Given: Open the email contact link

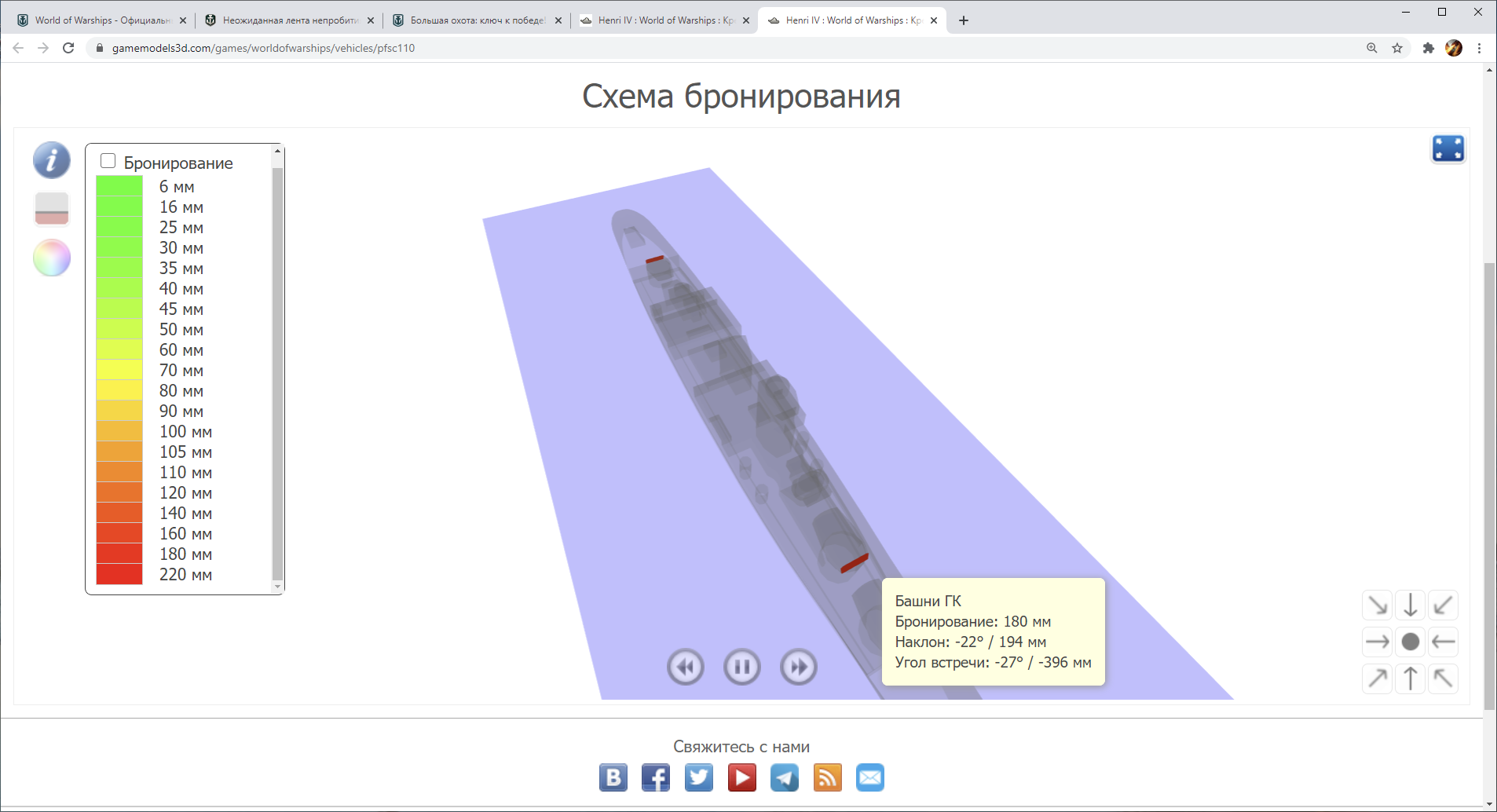Looking at the screenshot, I should (870, 777).
